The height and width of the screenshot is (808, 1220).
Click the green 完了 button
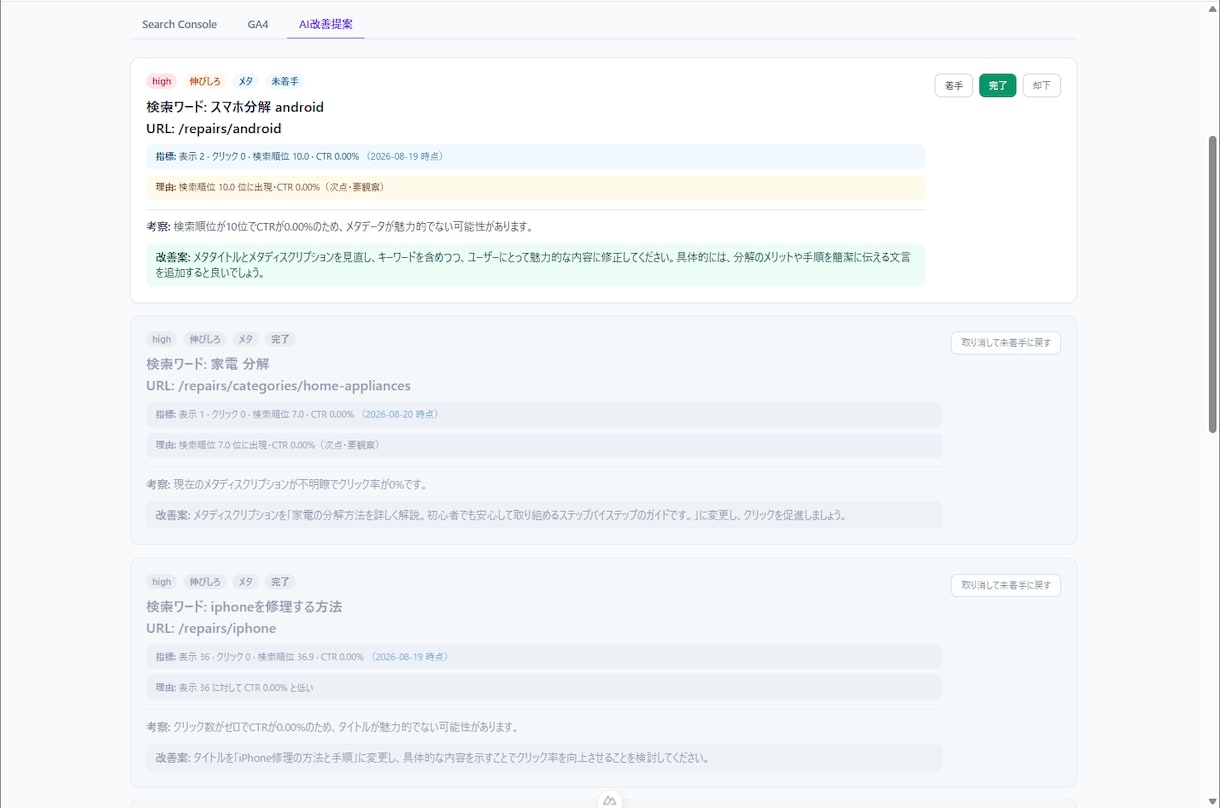pyautogui.click(x=998, y=86)
